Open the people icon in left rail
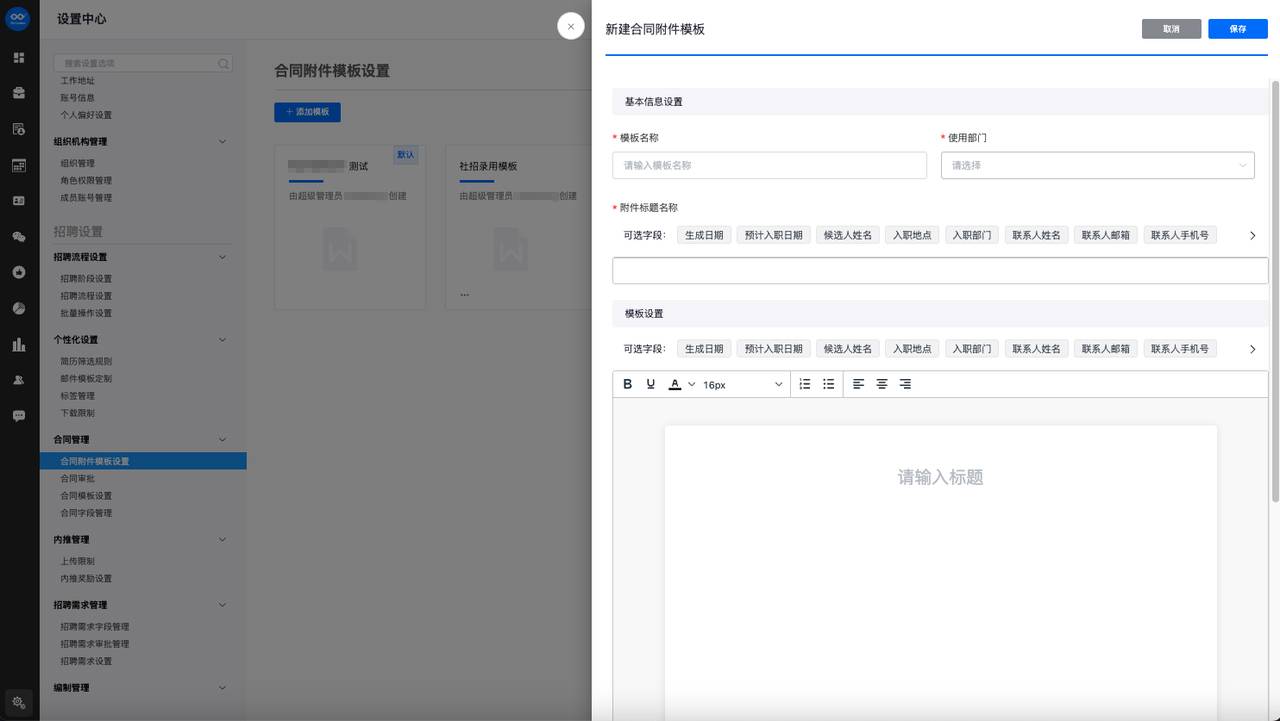Screen dimensions: 1280x721 point(19,380)
